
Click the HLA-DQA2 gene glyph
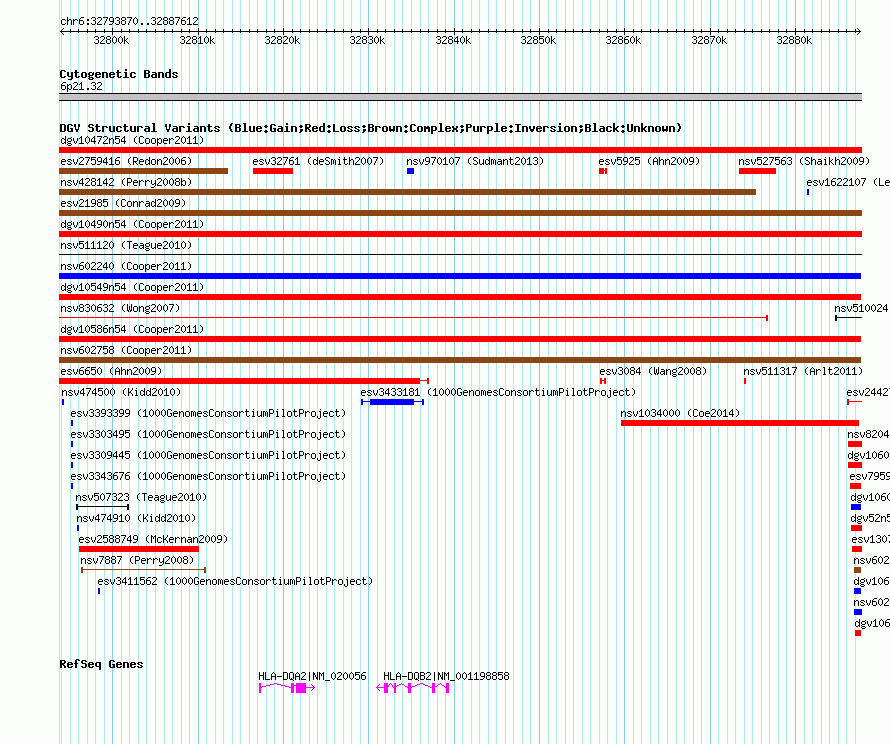287,688
